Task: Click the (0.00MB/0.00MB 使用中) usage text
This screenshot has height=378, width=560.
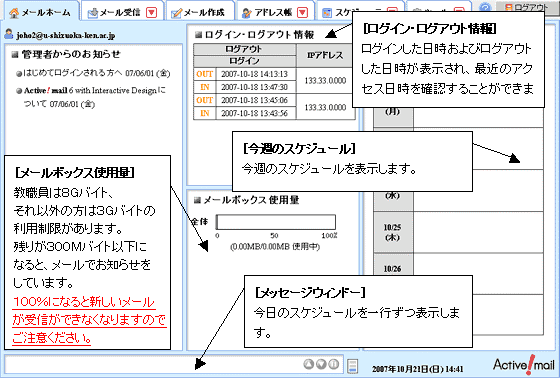Action: click(x=275, y=247)
